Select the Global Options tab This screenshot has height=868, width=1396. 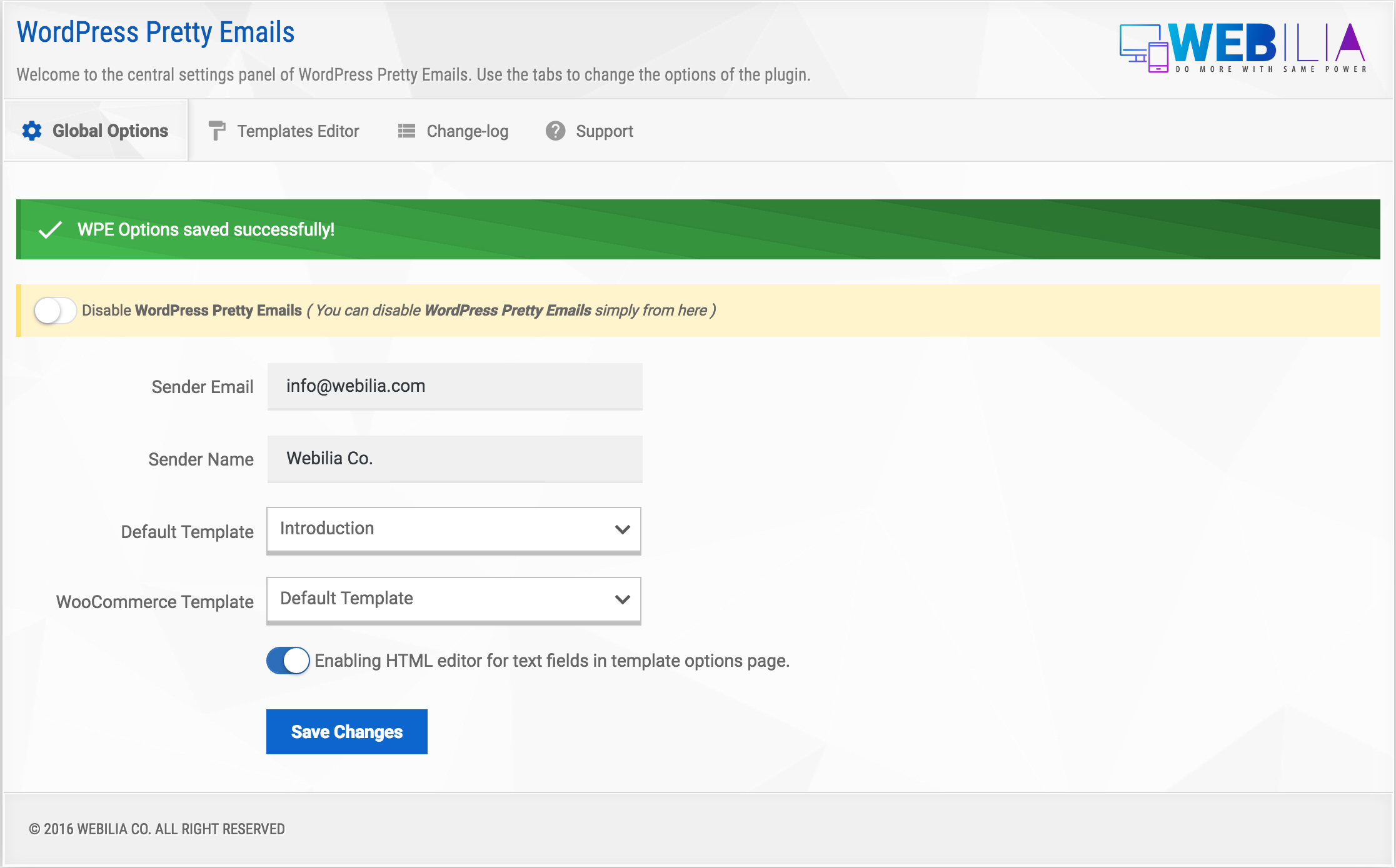point(109,131)
